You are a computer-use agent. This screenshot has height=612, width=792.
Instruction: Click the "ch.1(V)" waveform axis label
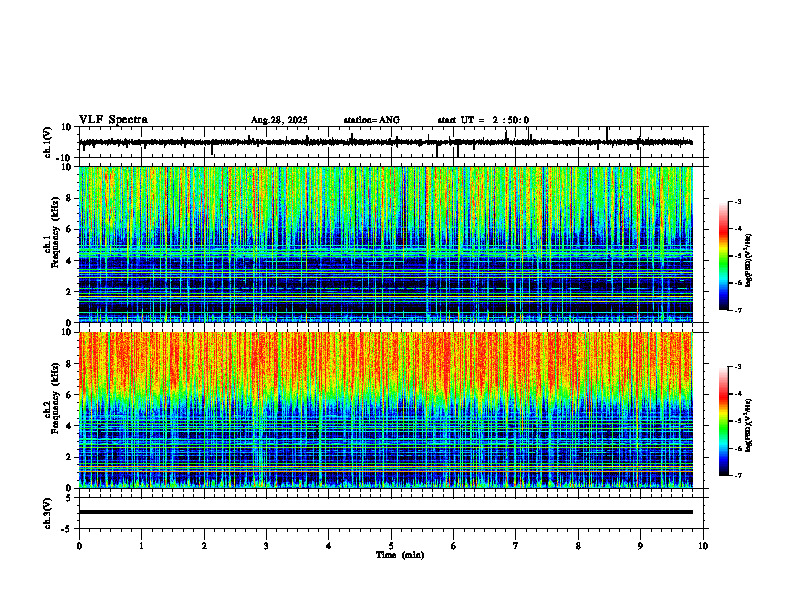coord(47,142)
